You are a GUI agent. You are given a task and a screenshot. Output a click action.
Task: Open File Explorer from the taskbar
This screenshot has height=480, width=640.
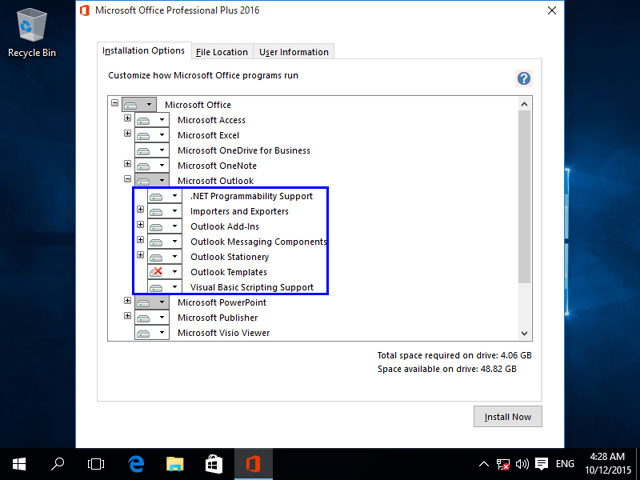click(175, 464)
